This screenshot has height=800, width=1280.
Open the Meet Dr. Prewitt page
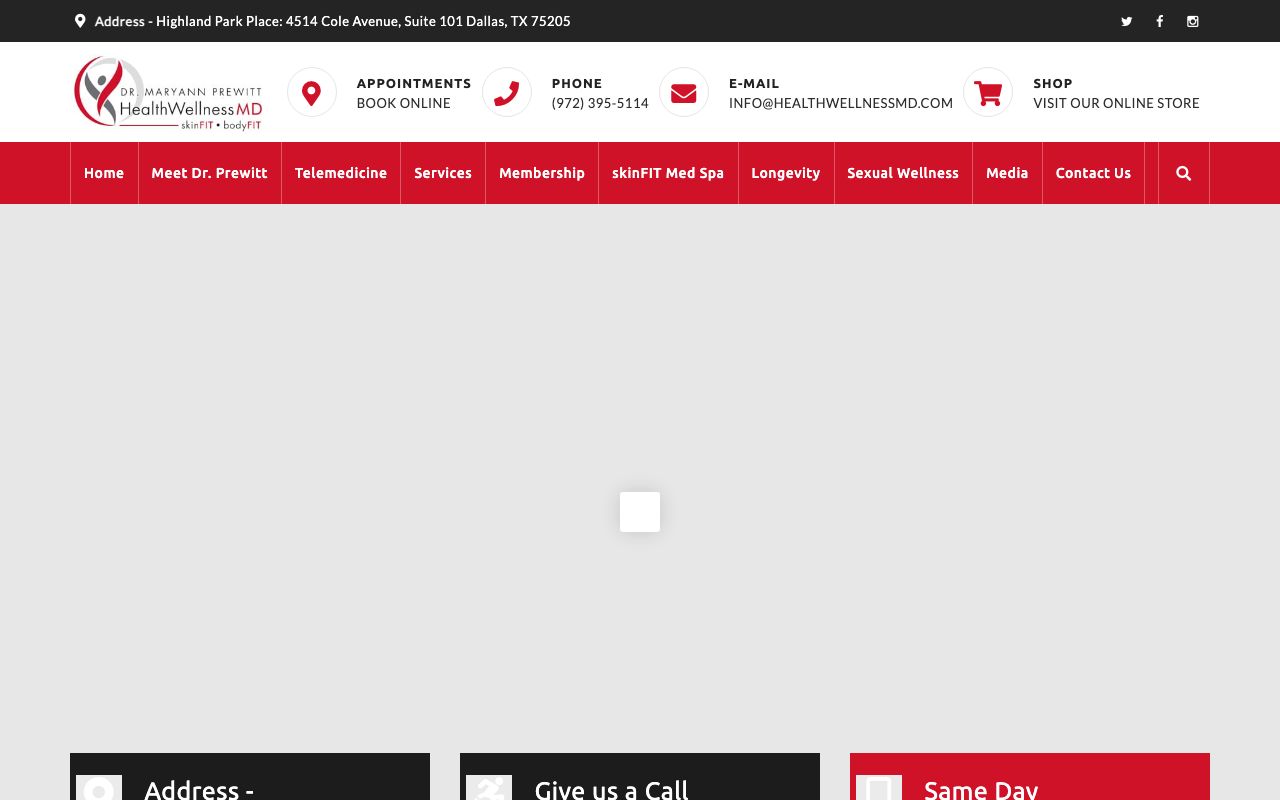click(209, 173)
